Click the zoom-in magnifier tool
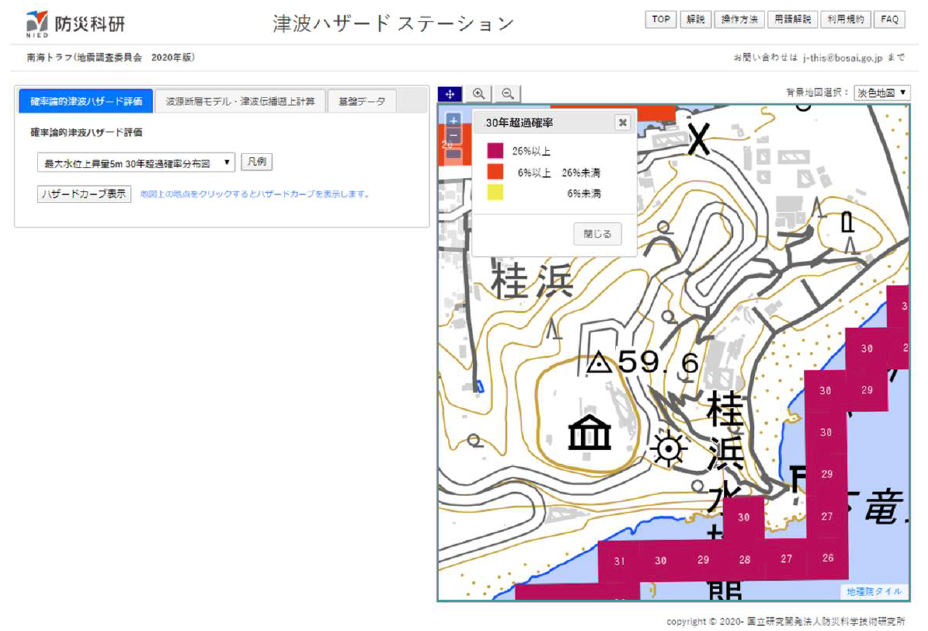928x631 pixels. (479, 94)
